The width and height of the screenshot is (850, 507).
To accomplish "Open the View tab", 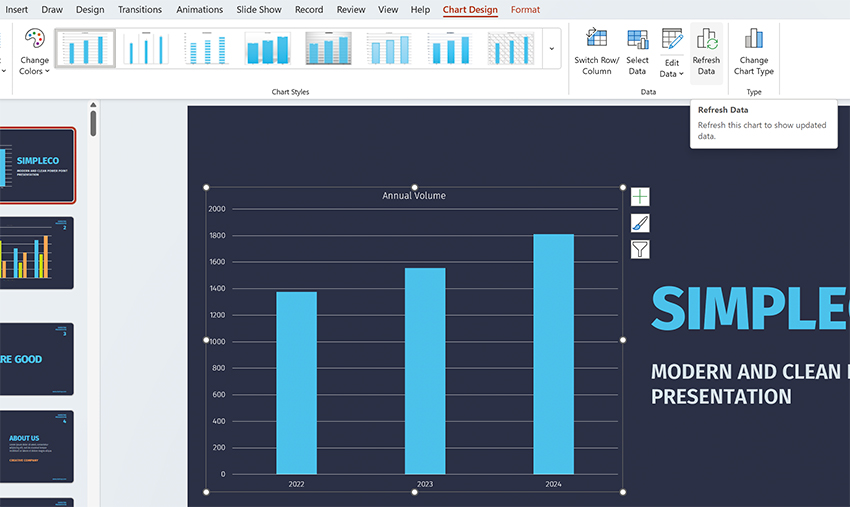I will [388, 9].
